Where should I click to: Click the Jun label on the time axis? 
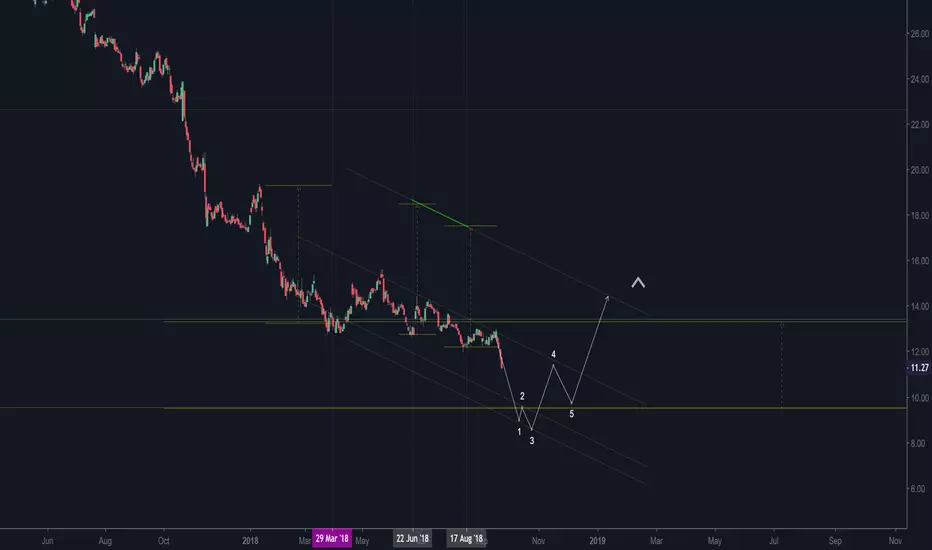coord(48,540)
